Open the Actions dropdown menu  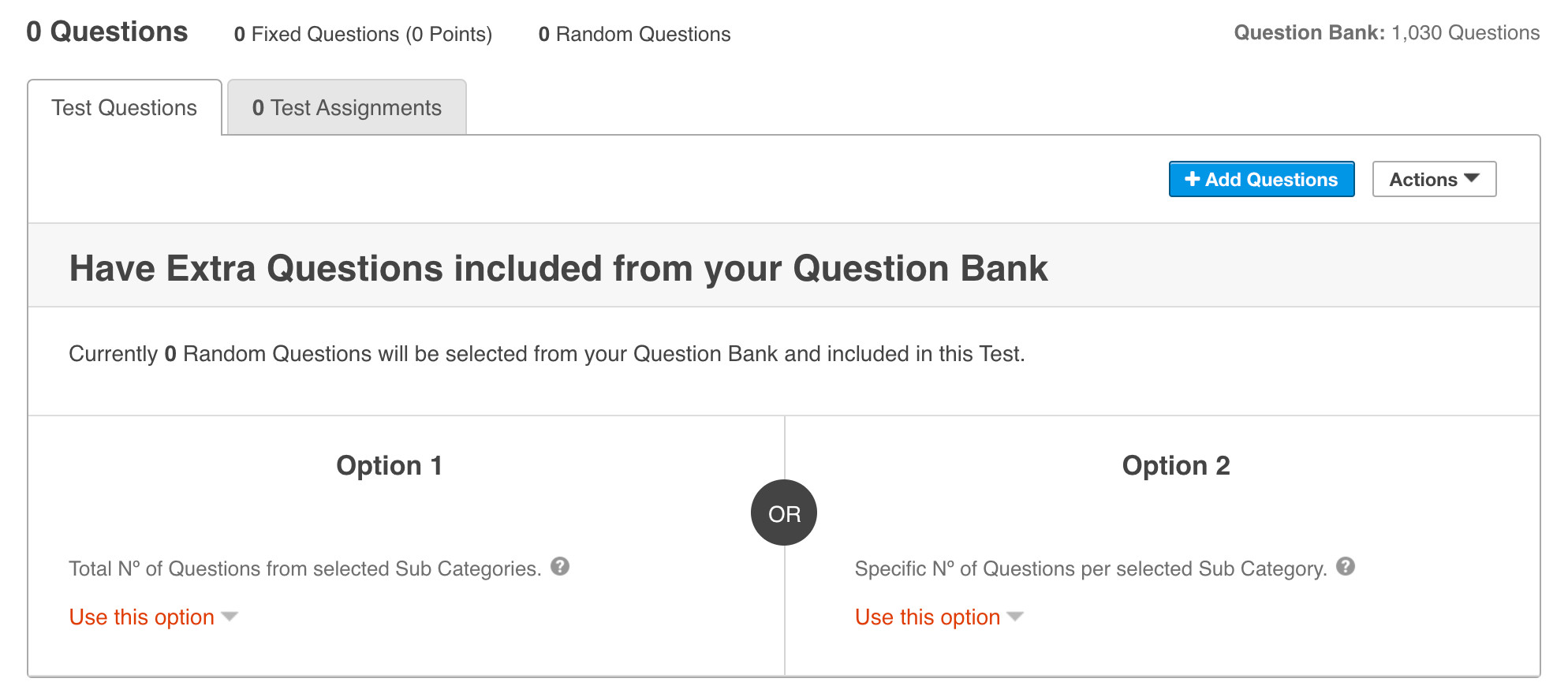tap(1434, 179)
